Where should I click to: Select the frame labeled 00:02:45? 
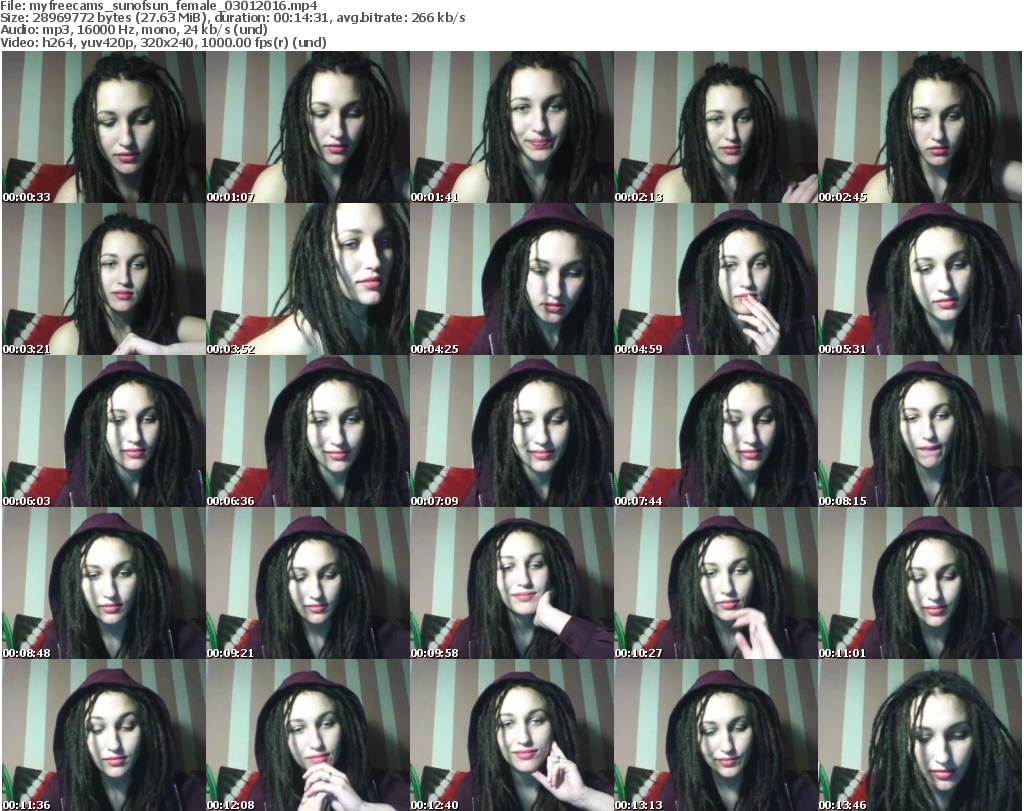tap(920, 127)
